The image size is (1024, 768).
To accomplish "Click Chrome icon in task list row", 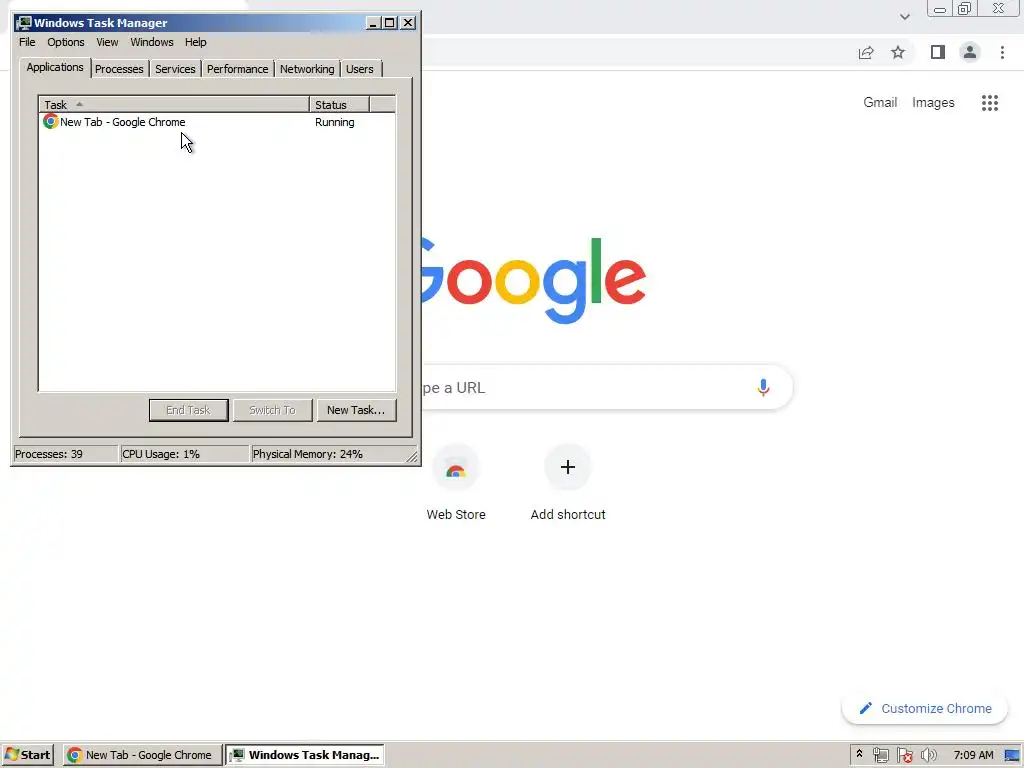I will [x=50, y=121].
